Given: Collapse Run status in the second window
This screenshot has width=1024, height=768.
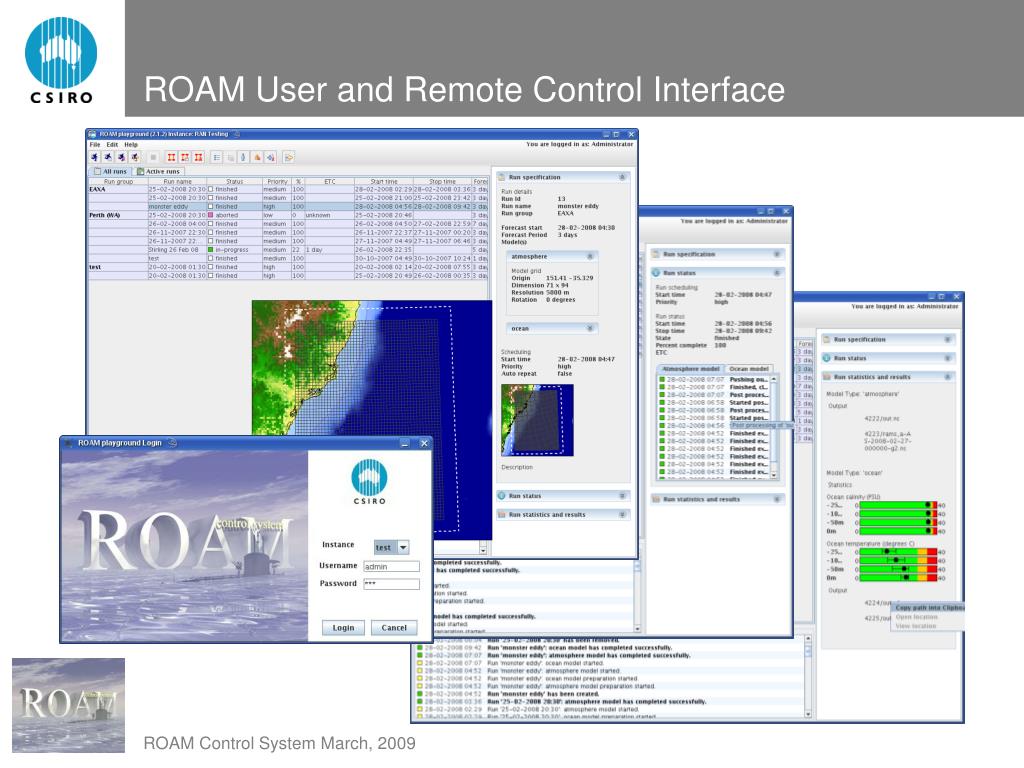Looking at the screenshot, I should point(776,273).
